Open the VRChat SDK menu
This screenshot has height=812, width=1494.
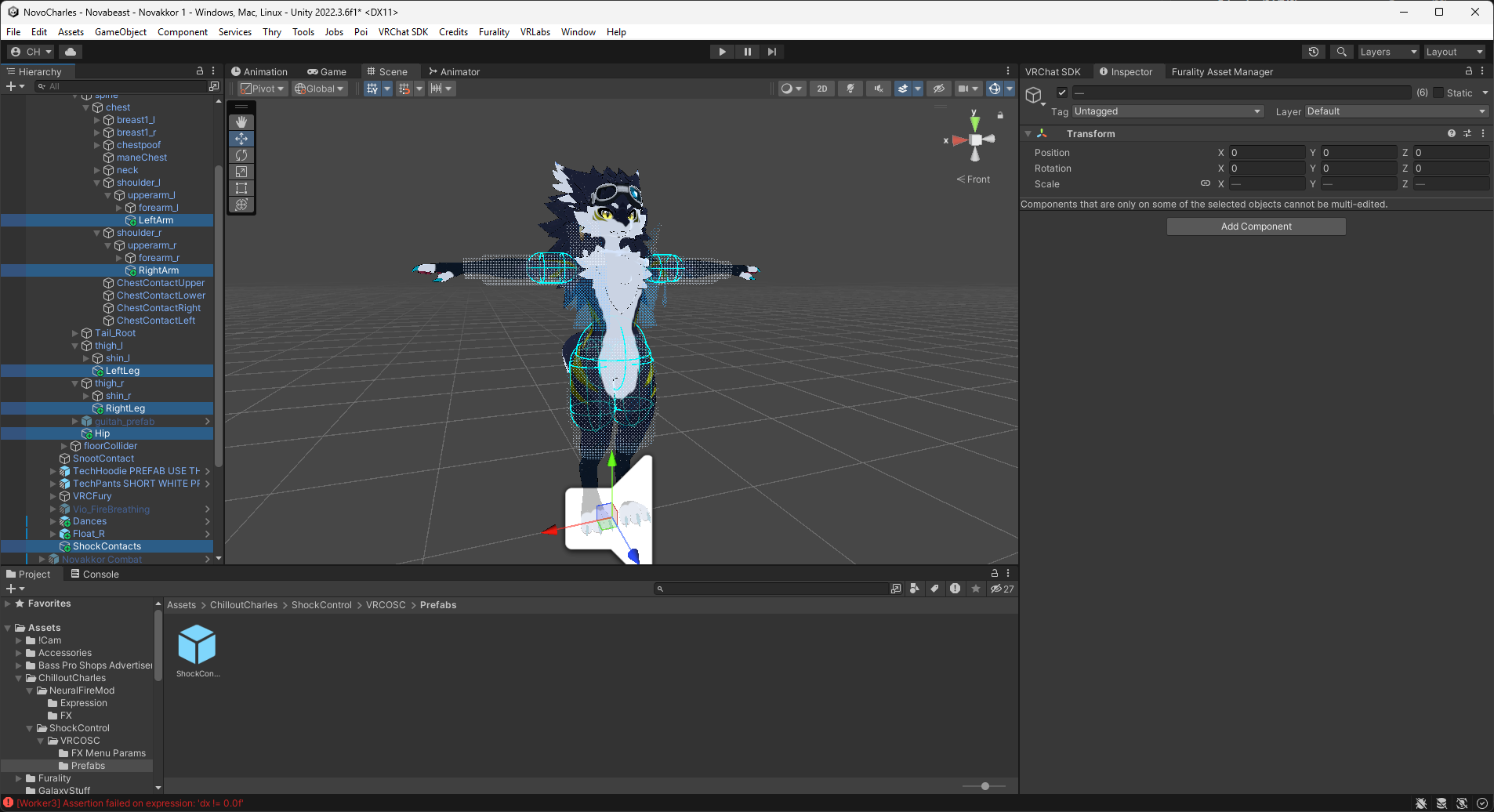(403, 32)
